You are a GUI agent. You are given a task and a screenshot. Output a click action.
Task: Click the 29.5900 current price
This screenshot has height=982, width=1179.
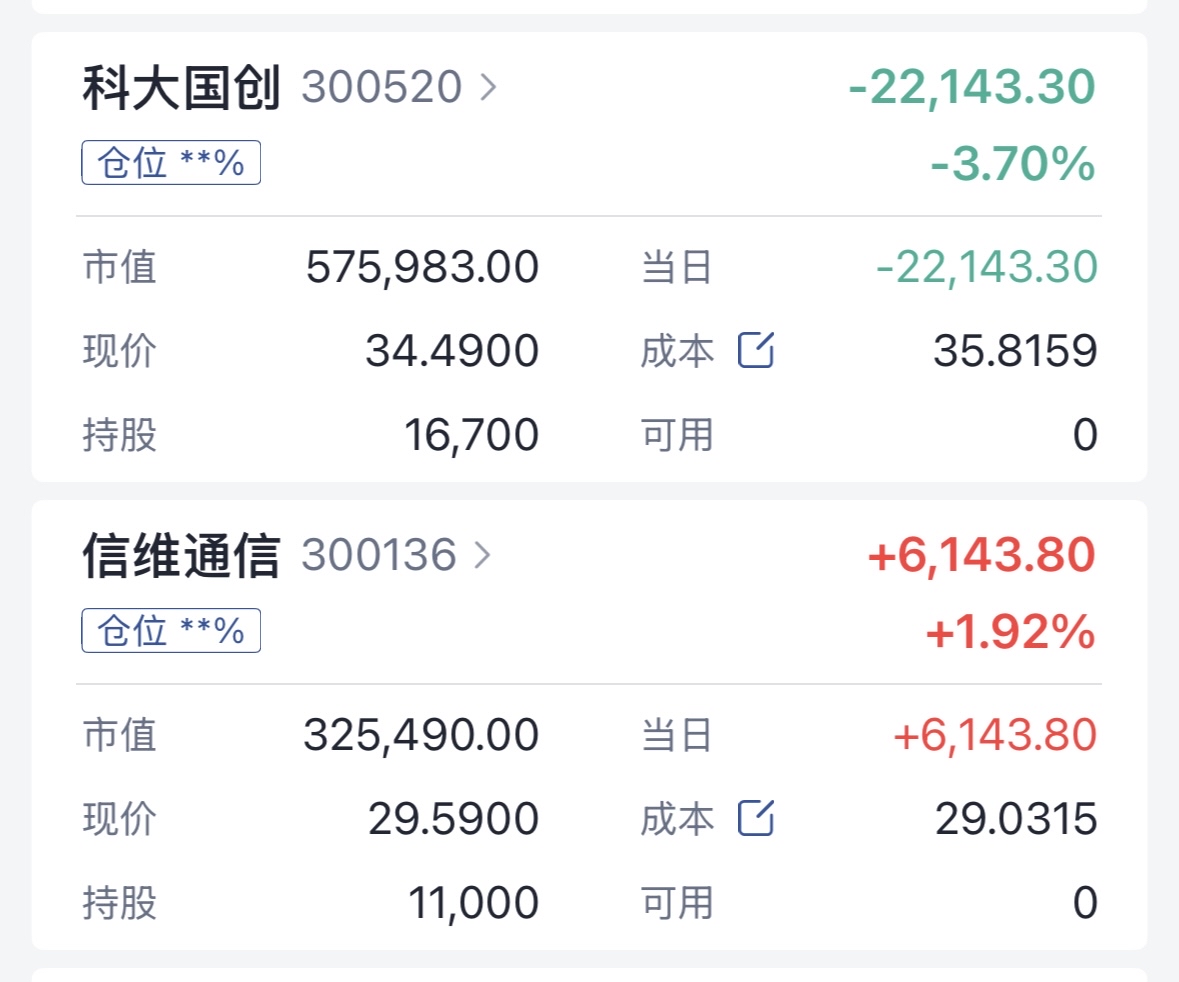pos(453,819)
